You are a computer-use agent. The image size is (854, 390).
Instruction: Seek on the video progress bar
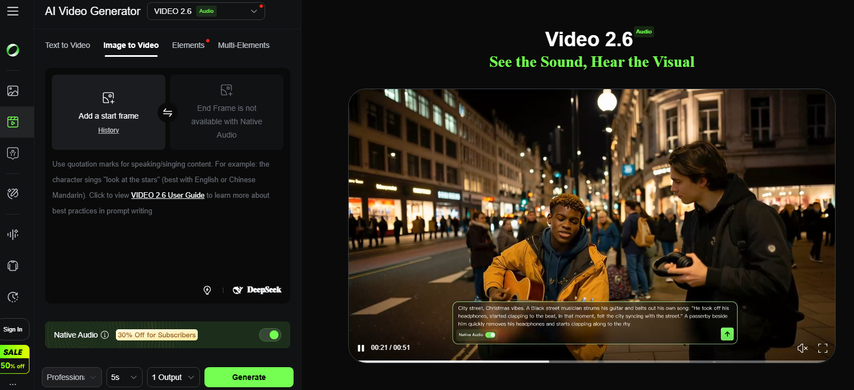(x=591, y=361)
